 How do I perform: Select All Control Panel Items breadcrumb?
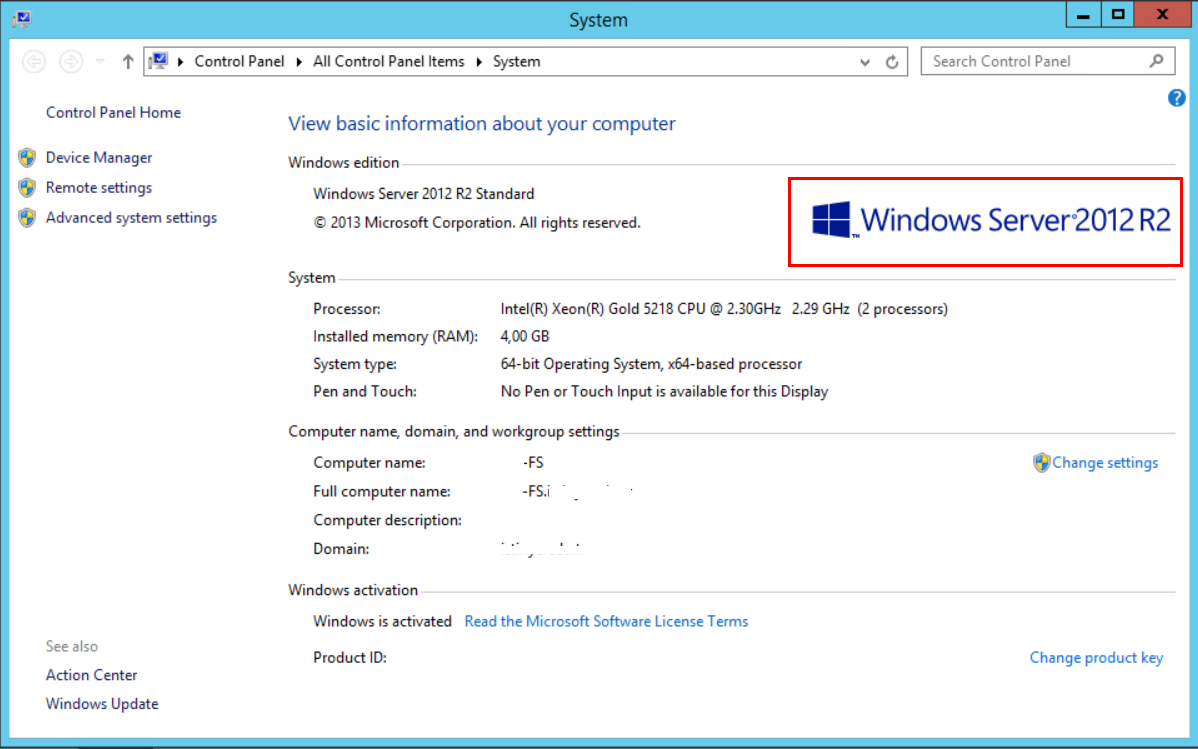[388, 61]
